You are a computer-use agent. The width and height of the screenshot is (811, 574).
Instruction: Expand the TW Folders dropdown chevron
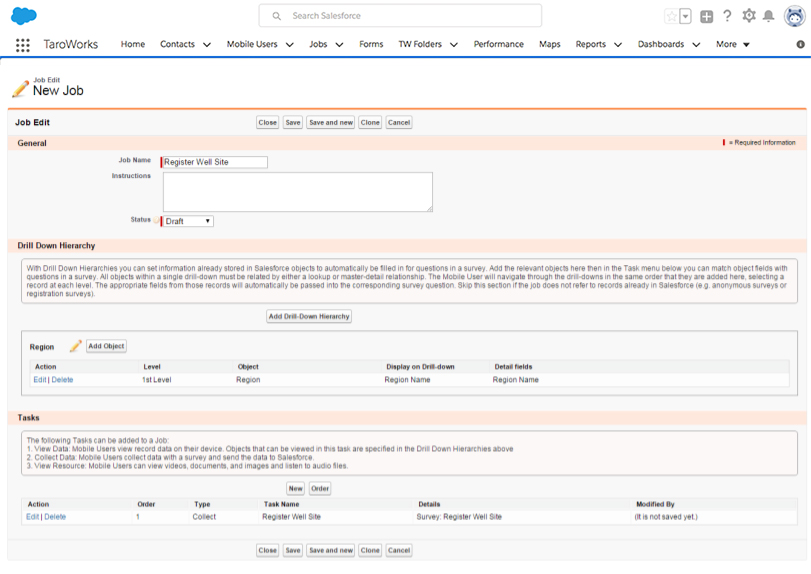(454, 45)
